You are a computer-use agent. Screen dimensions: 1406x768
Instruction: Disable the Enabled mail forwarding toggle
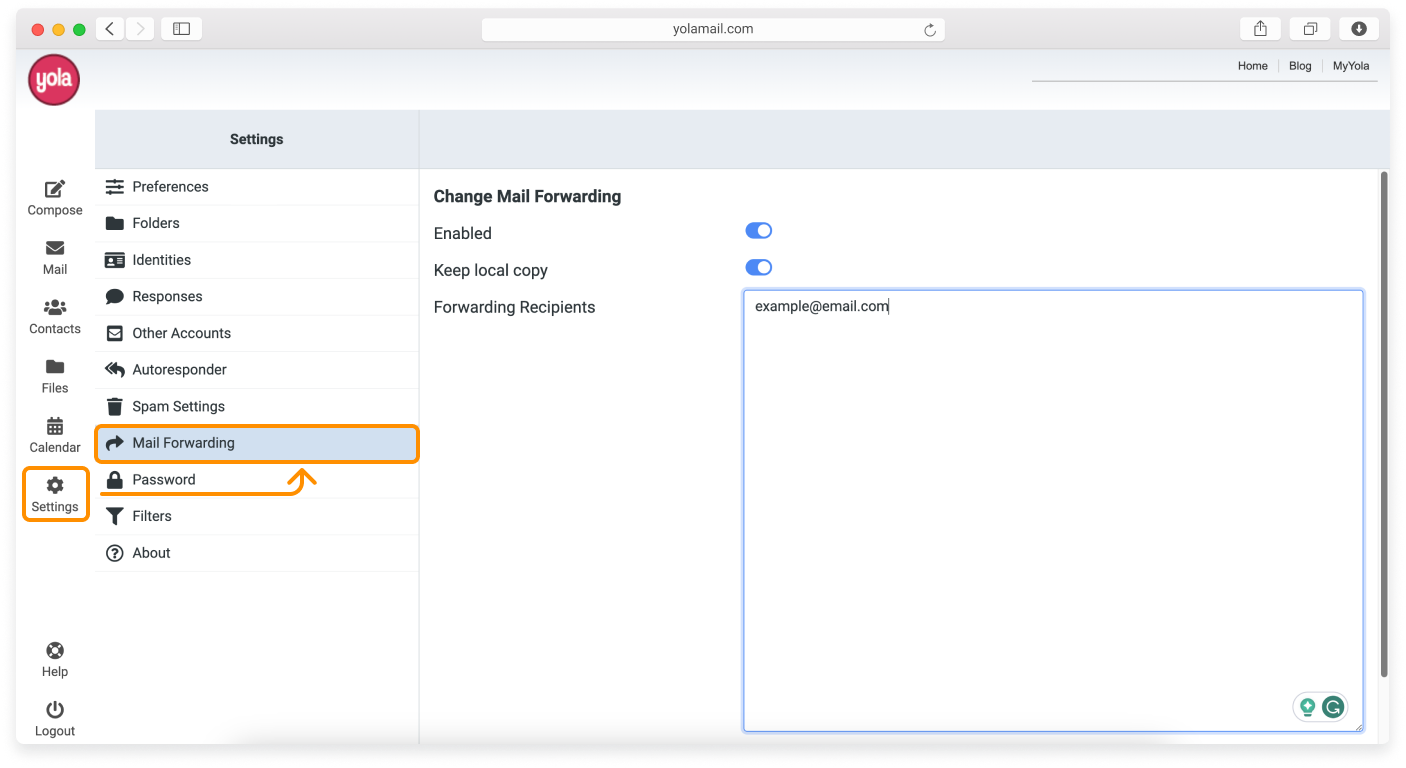tap(758, 230)
